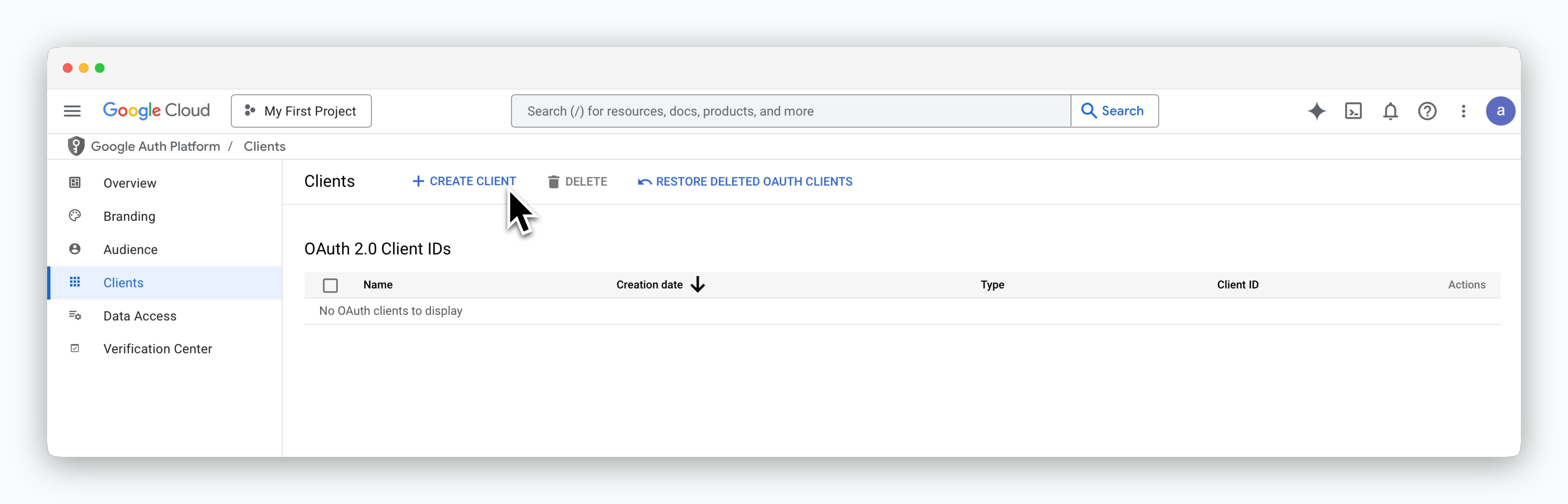Open the Audience sidebar item

(x=164, y=250)
